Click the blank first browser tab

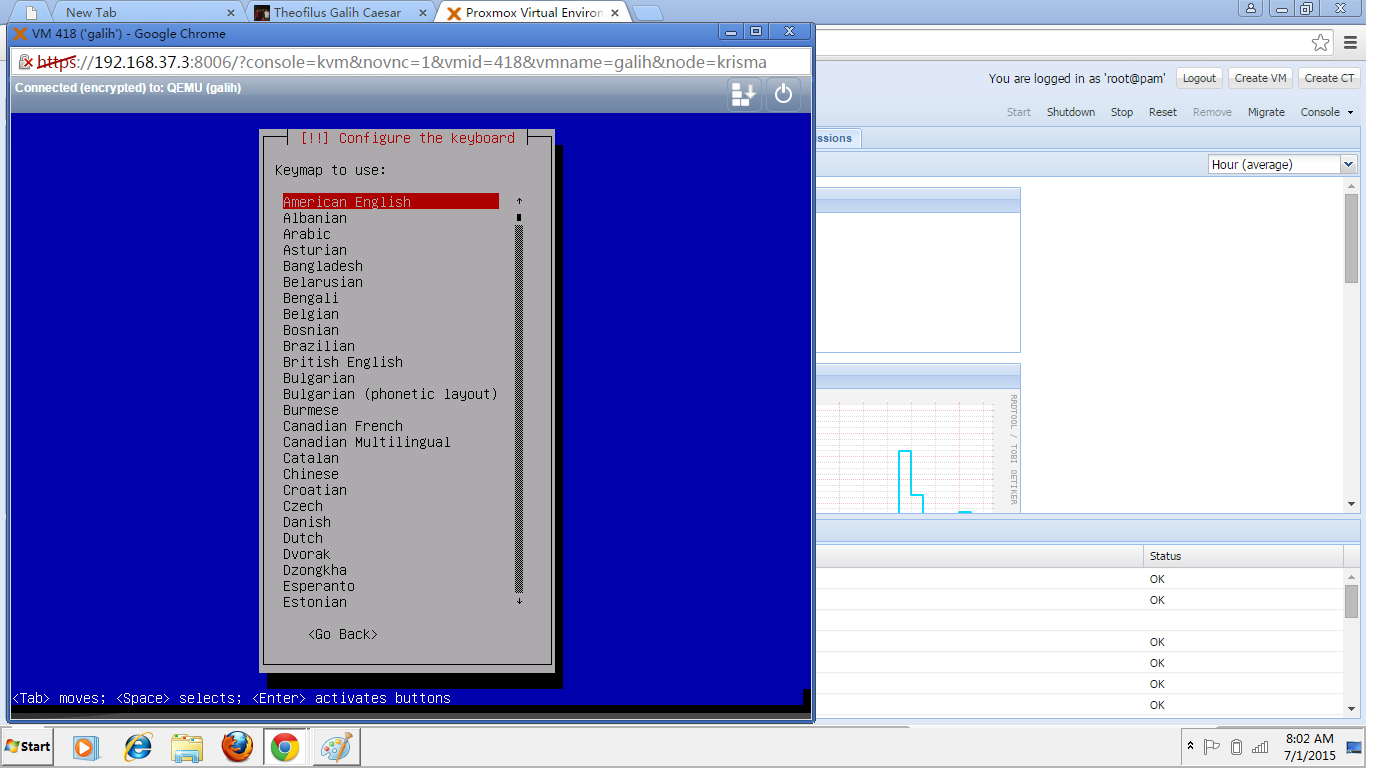30,13
